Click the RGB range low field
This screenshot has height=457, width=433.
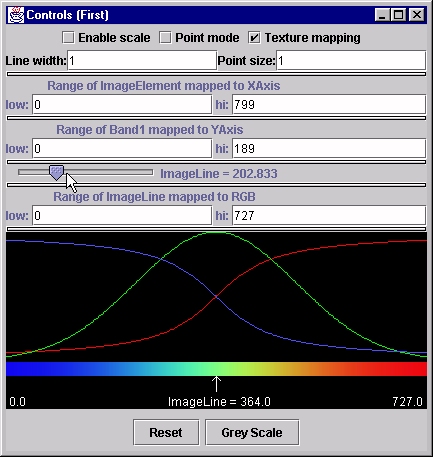coord(122,215)
